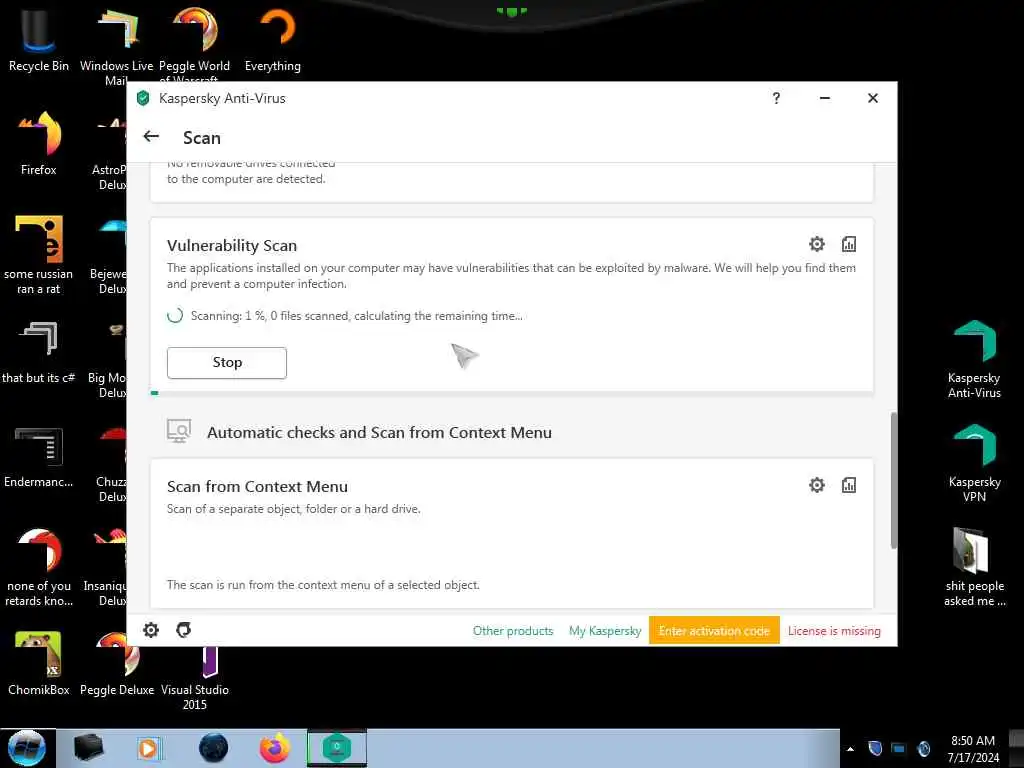Click Enter activation code button
Image resolution: width=1024 pixels, height=768 pixels.
pos(714,630)
